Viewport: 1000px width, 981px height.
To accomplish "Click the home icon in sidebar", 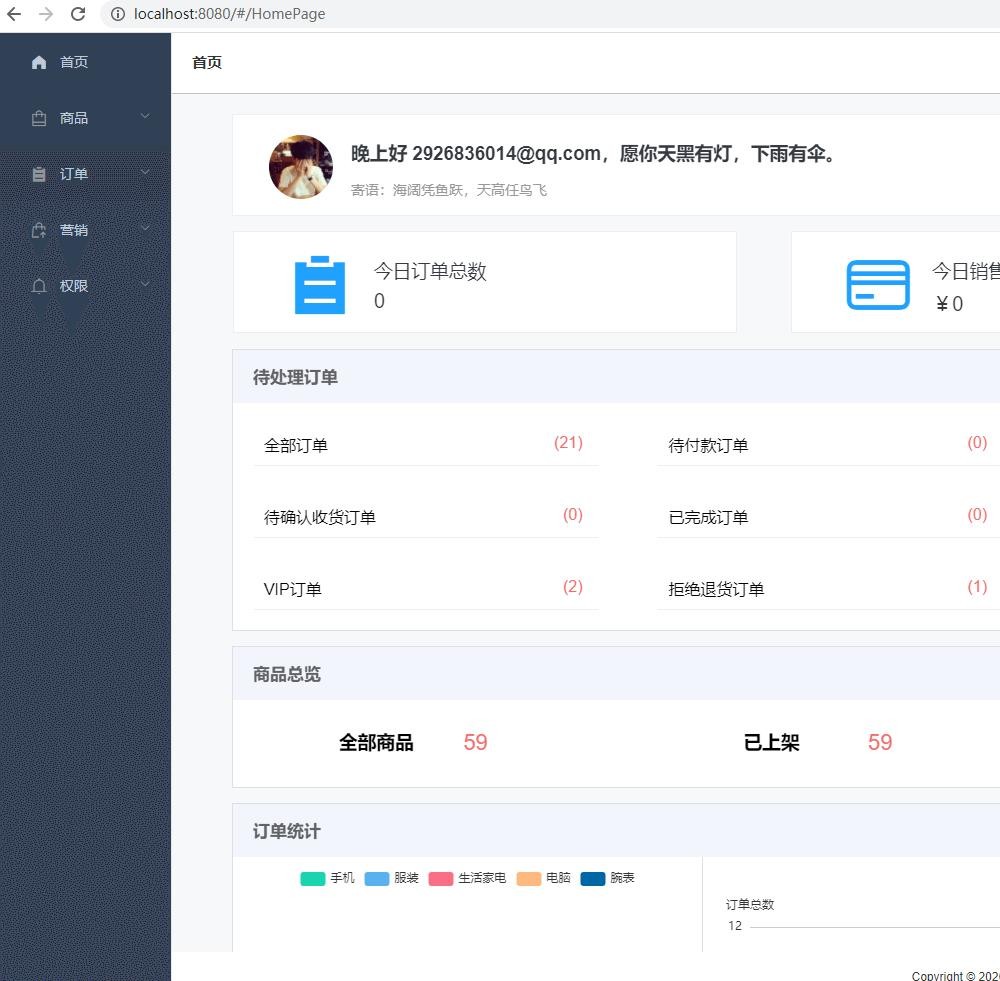I will pyautogui.click(x=39, y=62).
